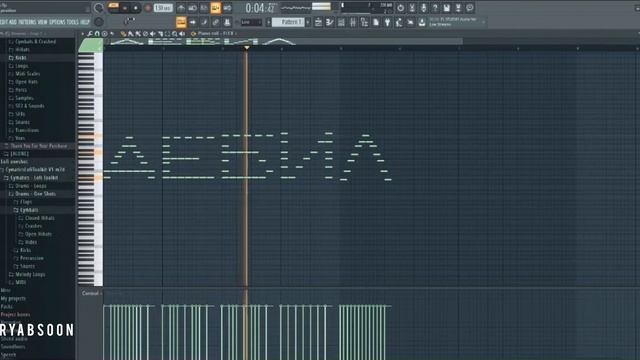The height and width of the screenshot is (360, 640).
Task: Click the multilink to controllers chain icon
Action: [x=216, y=22]
